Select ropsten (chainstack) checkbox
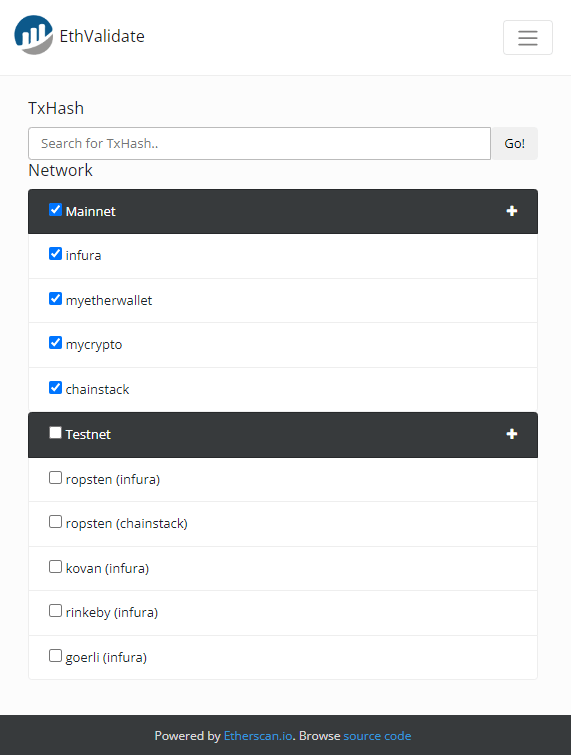This screenshot has width=571, height=755. pyautogui.click(x=55, y=522)
